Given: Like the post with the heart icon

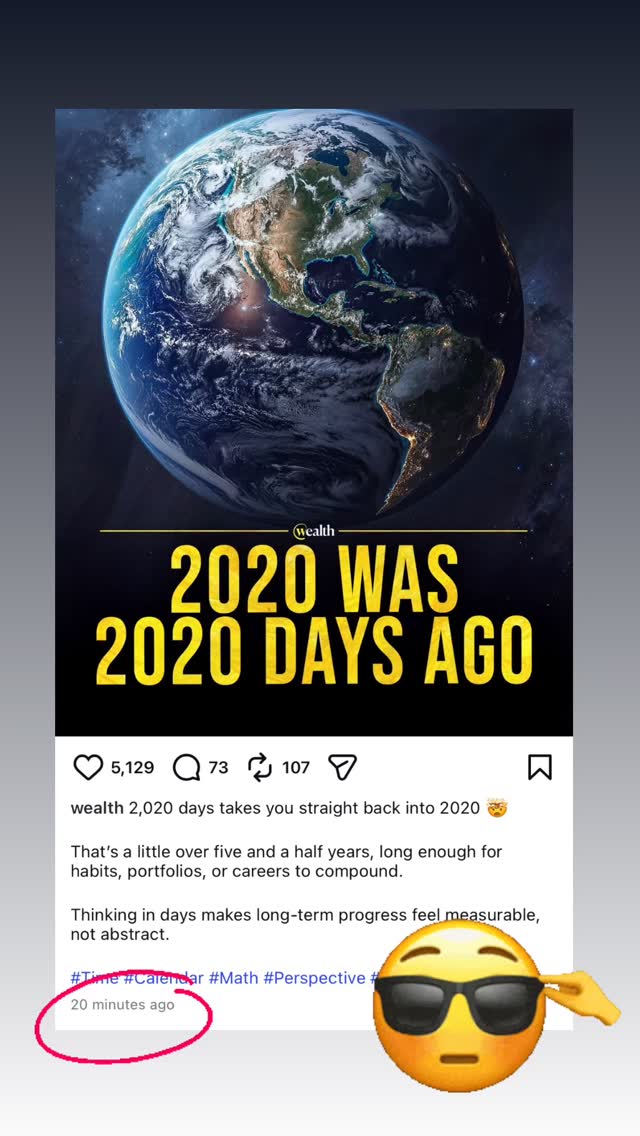Looking at the screenshot, I should pos(89,768).
